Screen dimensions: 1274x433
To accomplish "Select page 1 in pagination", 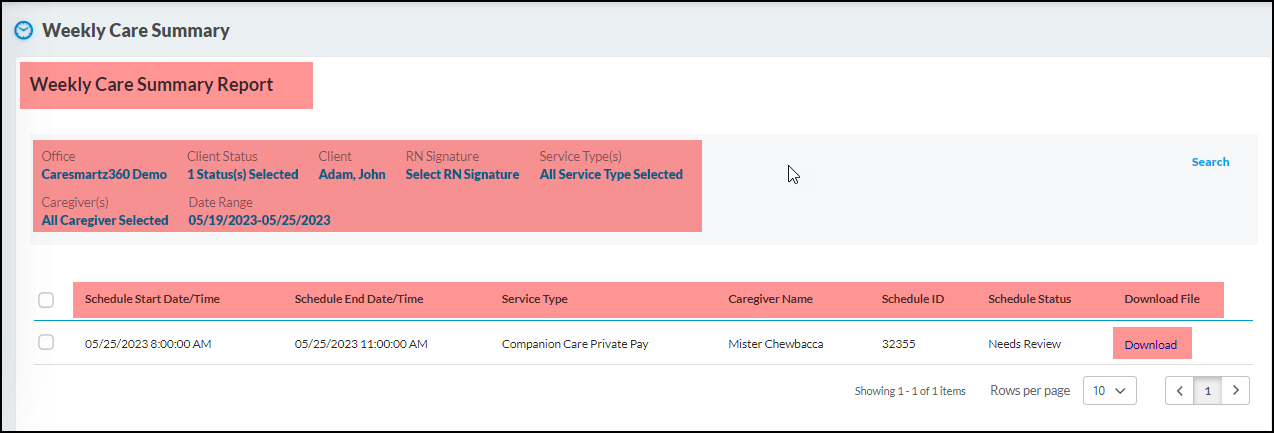I will 1208,391.
